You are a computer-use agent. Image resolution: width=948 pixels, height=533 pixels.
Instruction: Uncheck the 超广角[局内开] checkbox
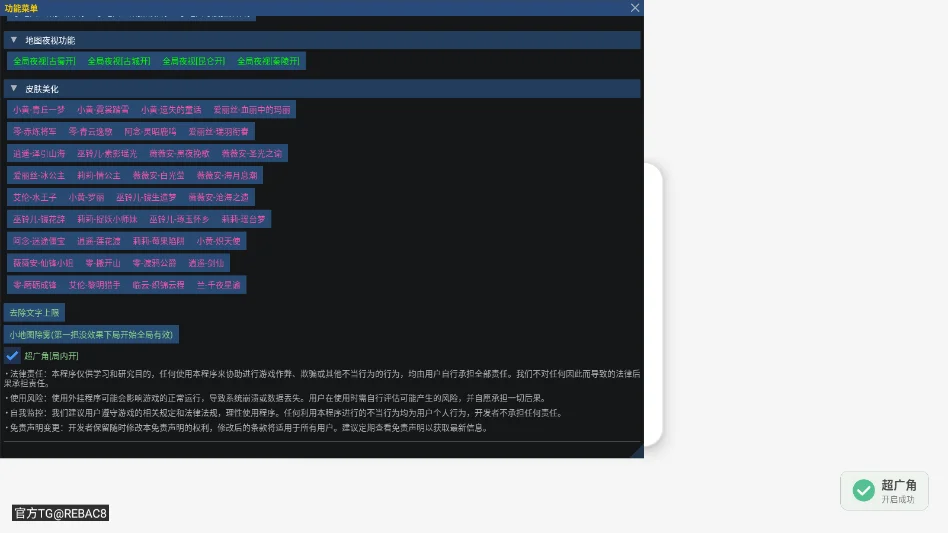pyautogui.click(x=12, y=355)
